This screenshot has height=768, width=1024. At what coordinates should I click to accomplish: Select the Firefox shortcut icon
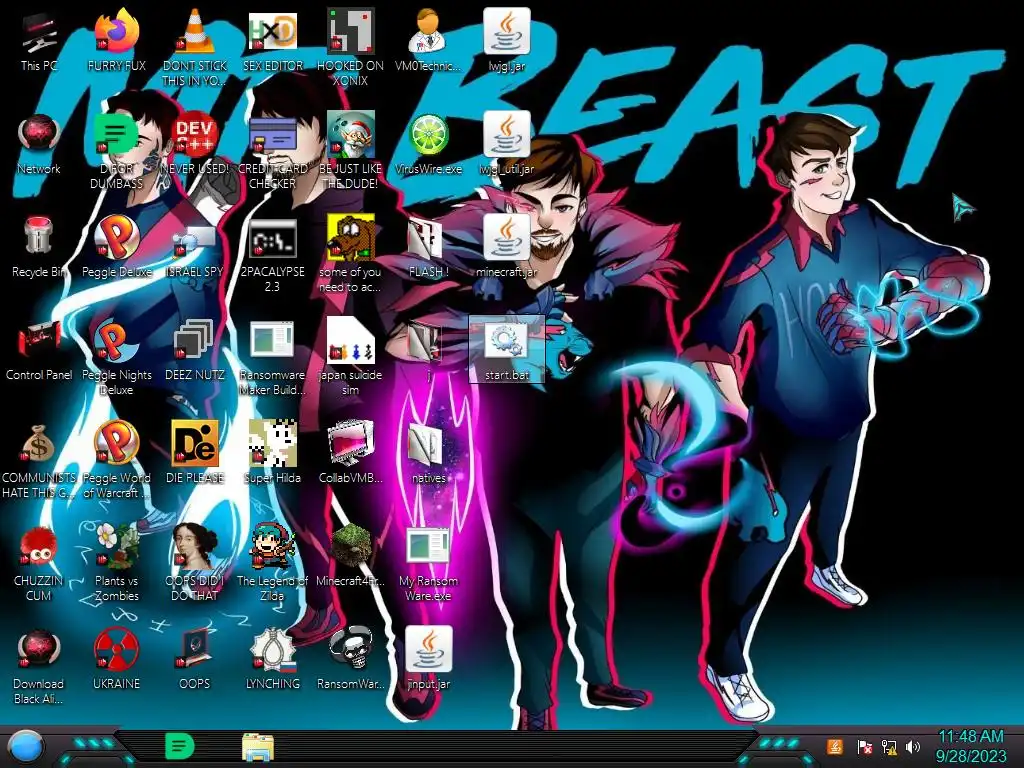(117, 40)
